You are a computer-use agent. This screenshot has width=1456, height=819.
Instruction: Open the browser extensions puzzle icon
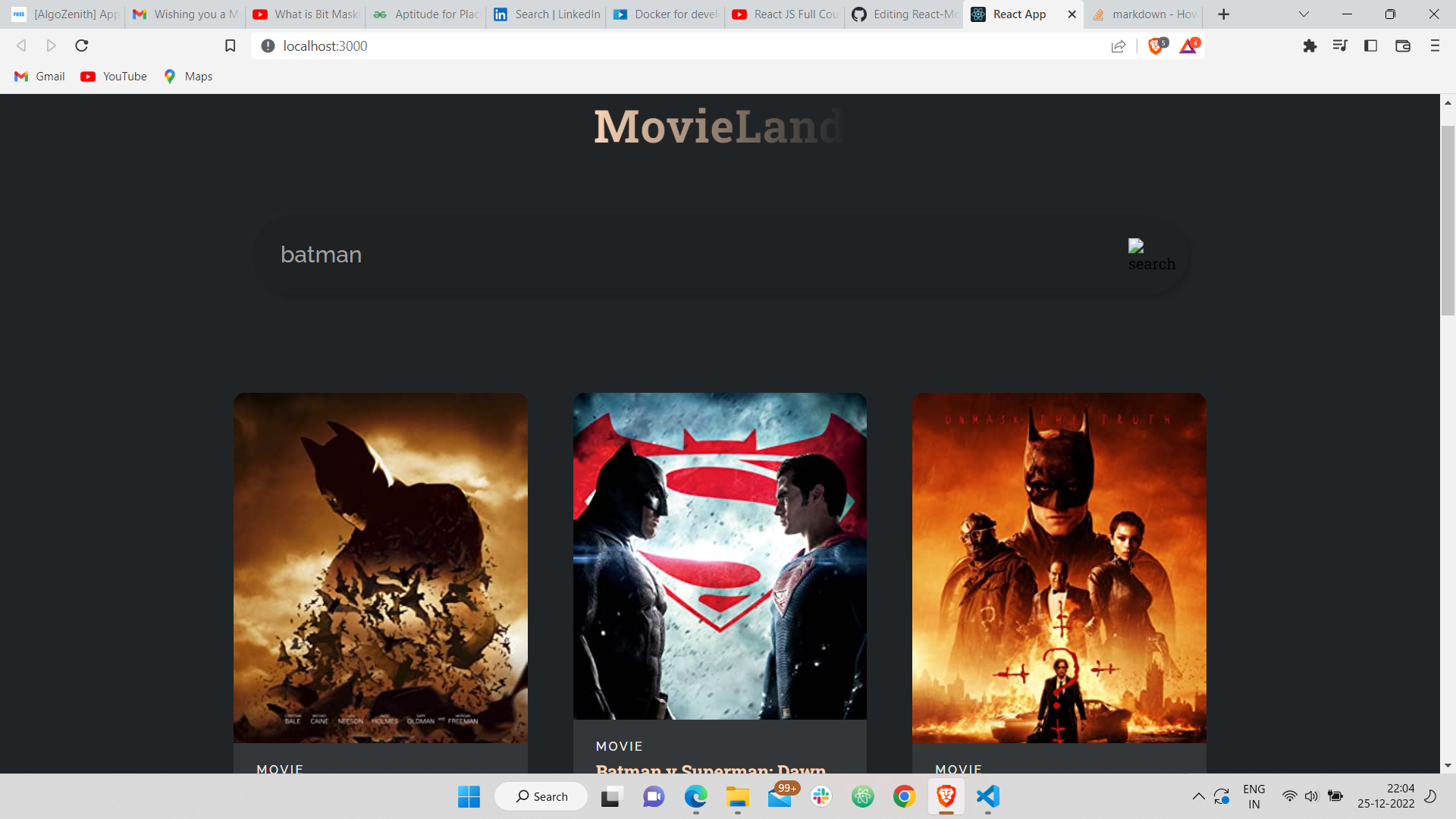coord(1310,45)
